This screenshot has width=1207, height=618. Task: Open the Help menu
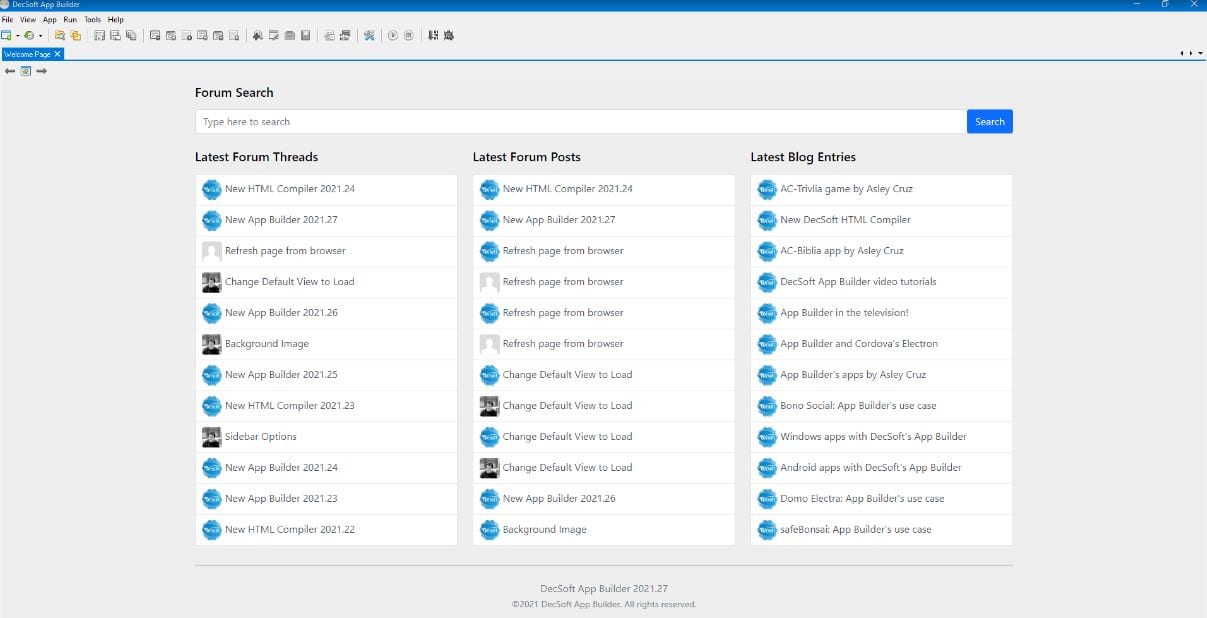(116, 20)
